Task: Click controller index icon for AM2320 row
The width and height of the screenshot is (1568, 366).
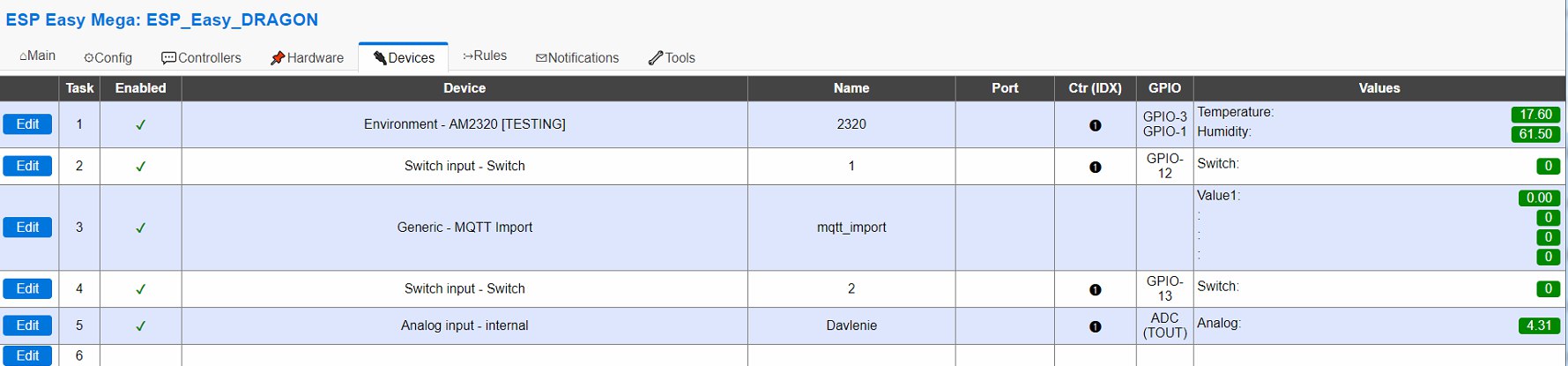Action: pyautogui.click(x=1095, y=125)
